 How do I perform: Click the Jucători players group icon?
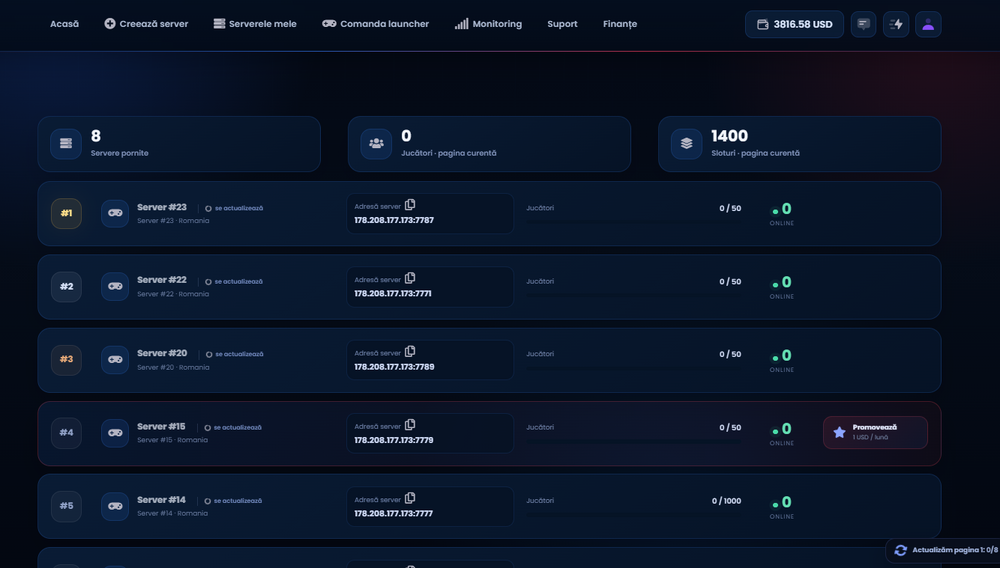(376, 143)
